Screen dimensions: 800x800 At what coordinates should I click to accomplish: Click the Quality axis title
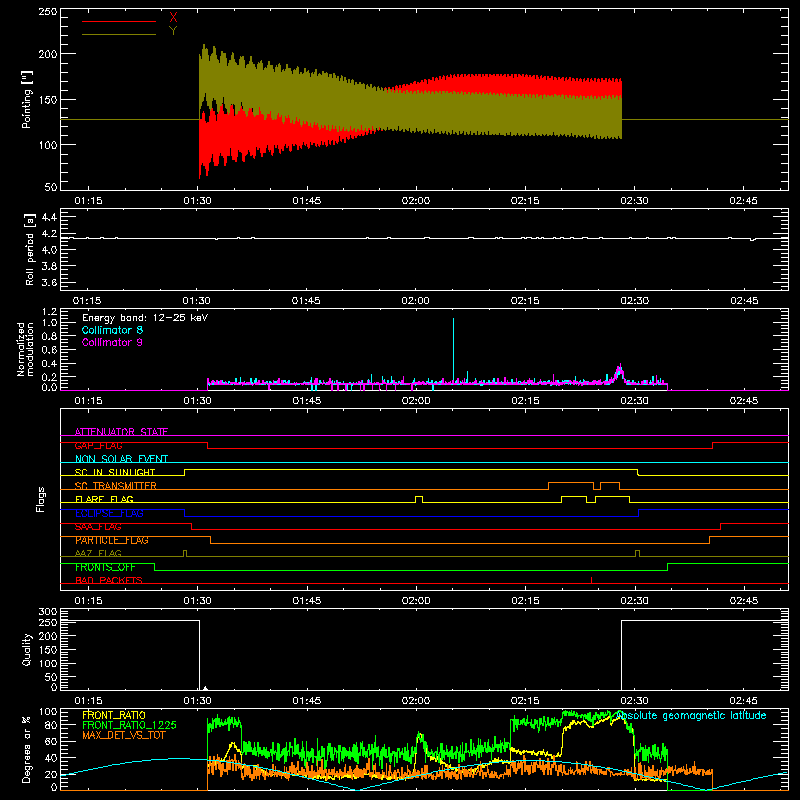coord(27,649)
